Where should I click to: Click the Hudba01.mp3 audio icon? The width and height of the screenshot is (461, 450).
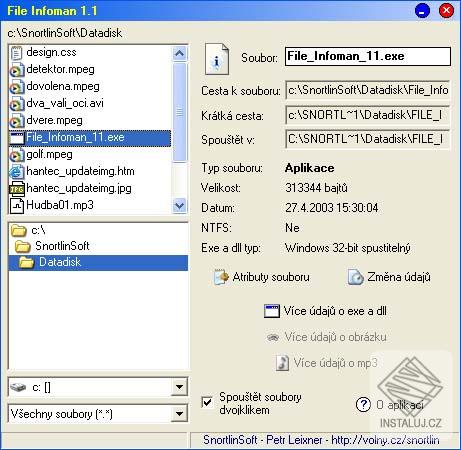(17, 206)
